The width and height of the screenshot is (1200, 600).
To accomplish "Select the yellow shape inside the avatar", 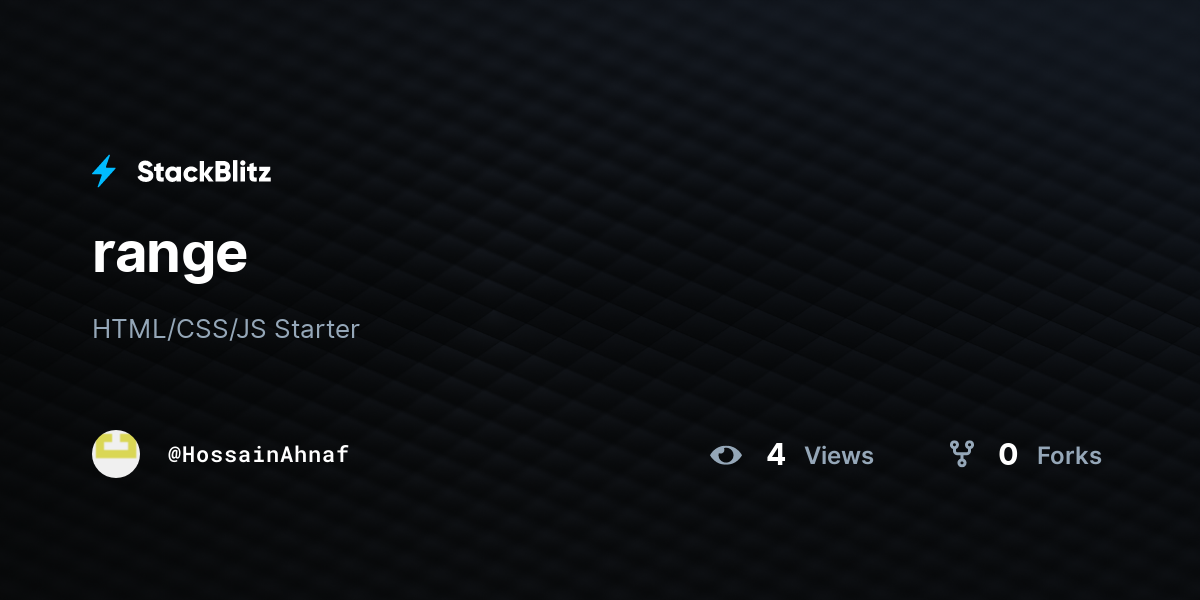I will pyautogui.click(x=116, y=447).
